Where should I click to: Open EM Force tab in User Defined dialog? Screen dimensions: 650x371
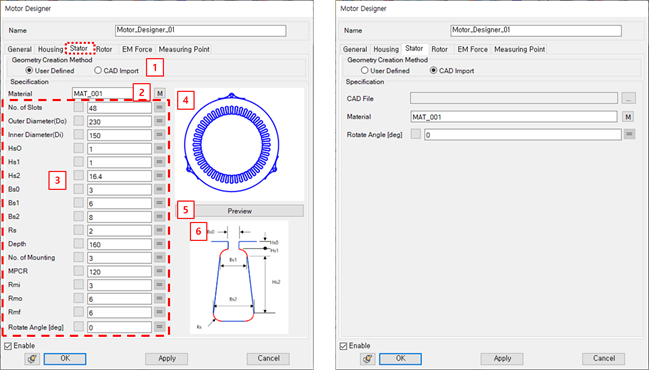click(137, 49)
